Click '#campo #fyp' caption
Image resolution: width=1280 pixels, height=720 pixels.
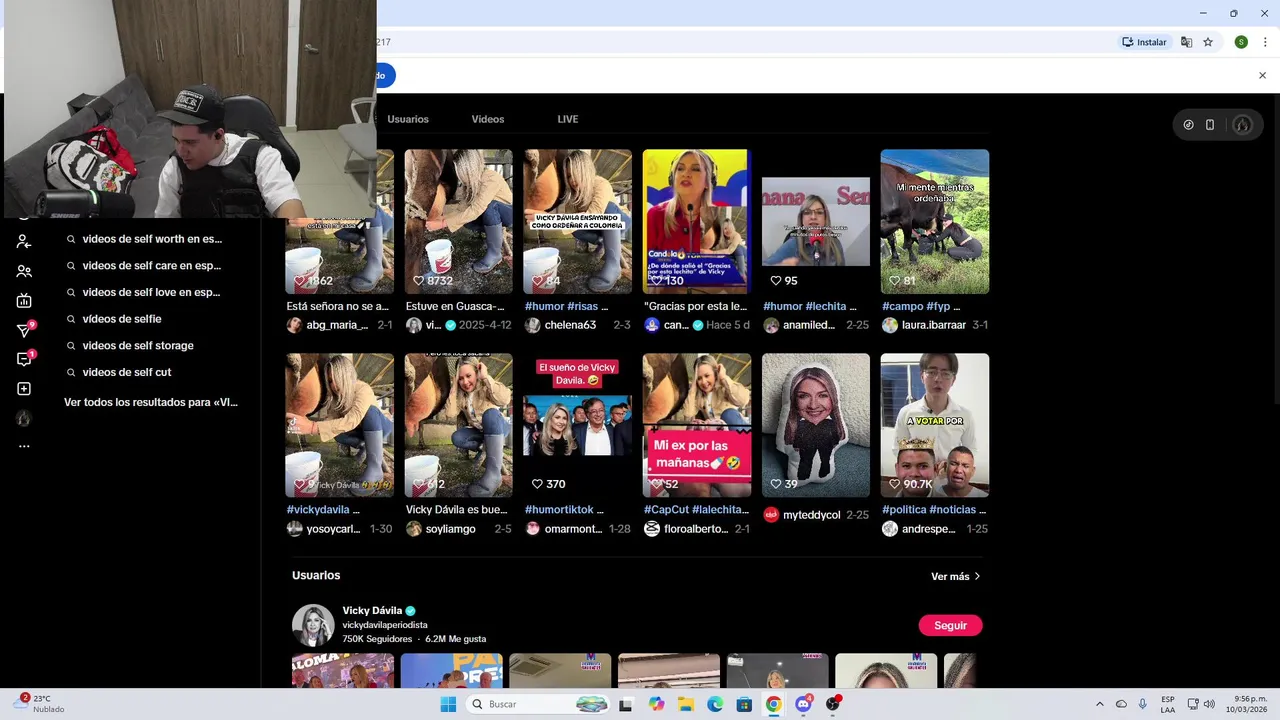coord(921,306)
